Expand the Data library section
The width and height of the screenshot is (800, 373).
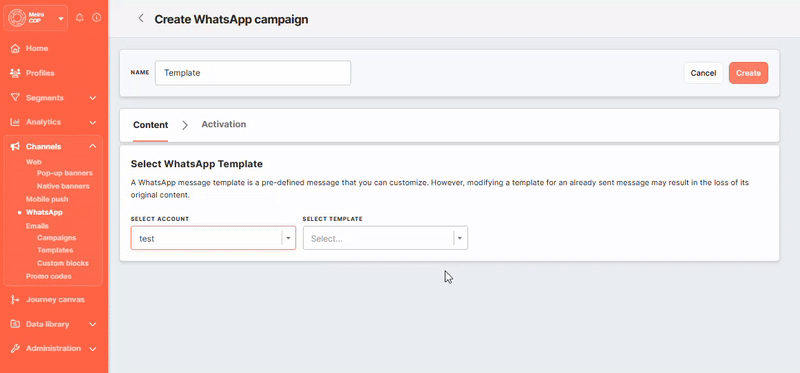tap(93, 324)
